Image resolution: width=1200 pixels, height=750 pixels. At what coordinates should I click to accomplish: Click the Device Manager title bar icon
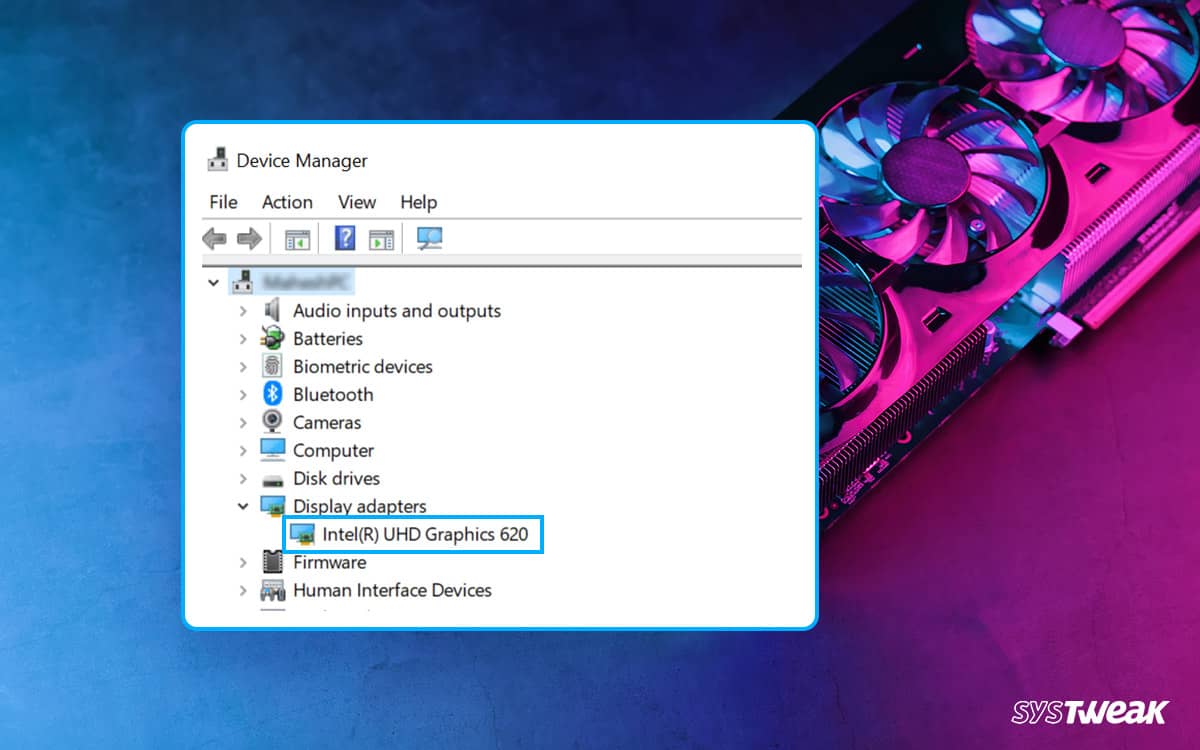click(217, 159)
